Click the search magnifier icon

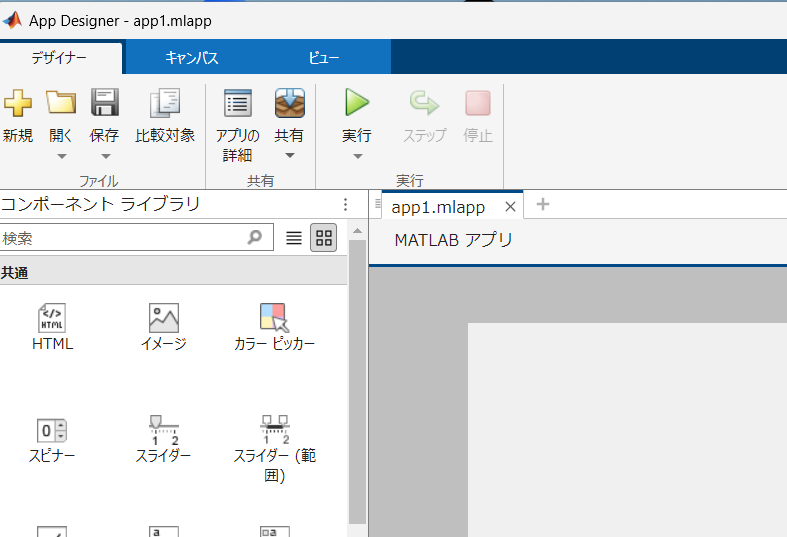255,237
